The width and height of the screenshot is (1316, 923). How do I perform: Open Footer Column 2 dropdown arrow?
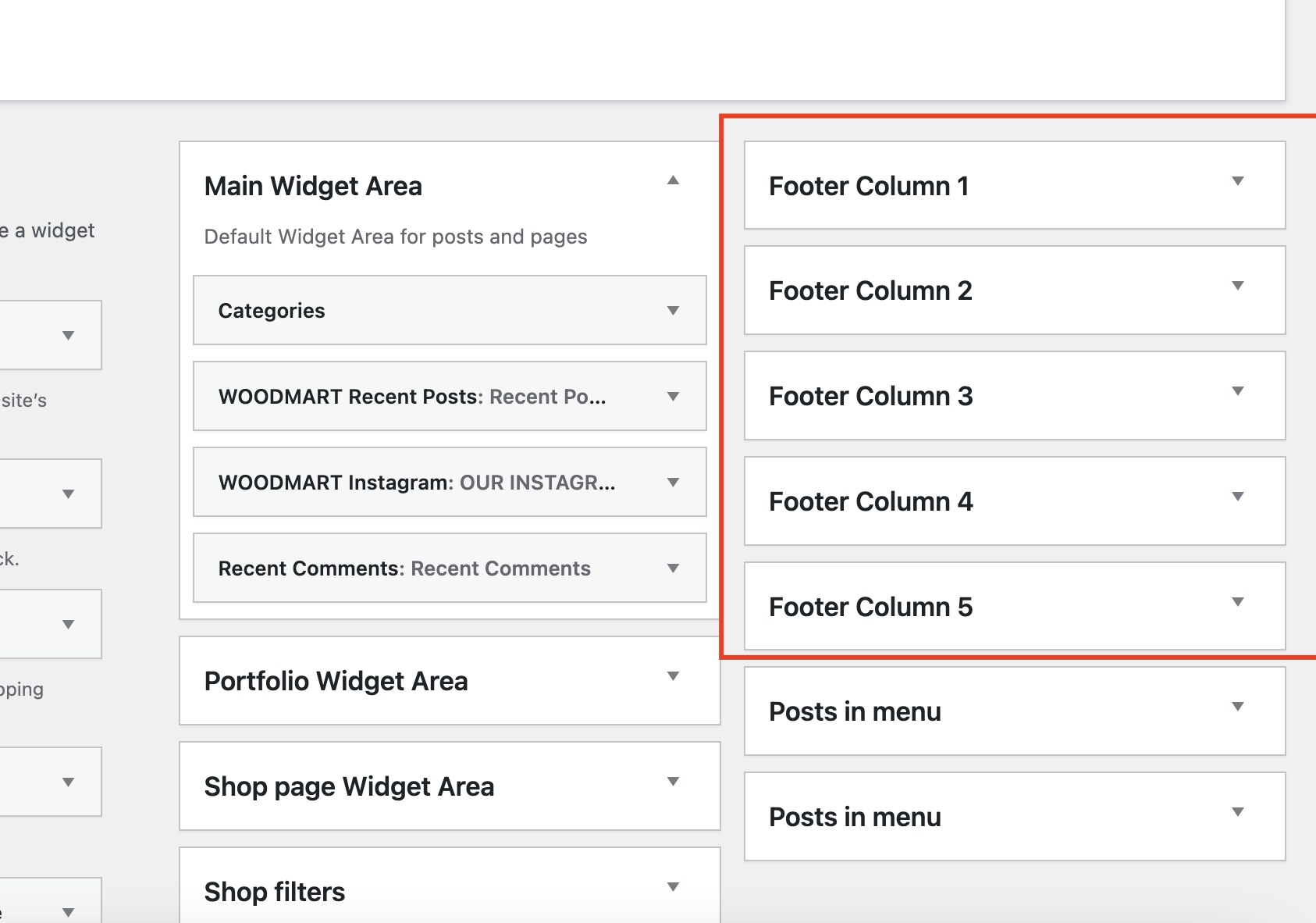[1237, 286]
